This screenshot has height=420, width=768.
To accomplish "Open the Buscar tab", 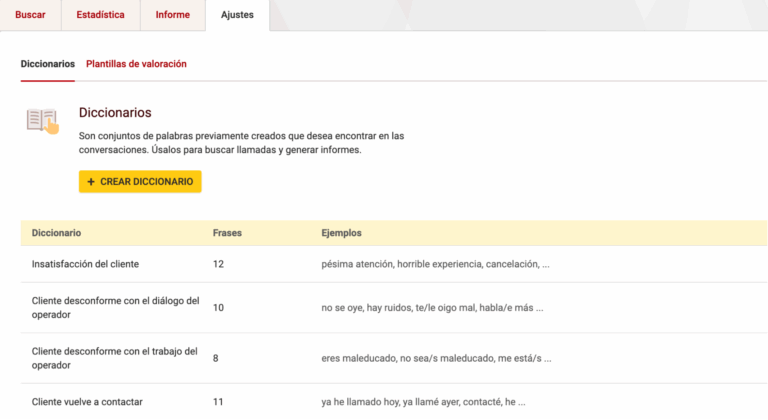I will [x=30, y=15].
